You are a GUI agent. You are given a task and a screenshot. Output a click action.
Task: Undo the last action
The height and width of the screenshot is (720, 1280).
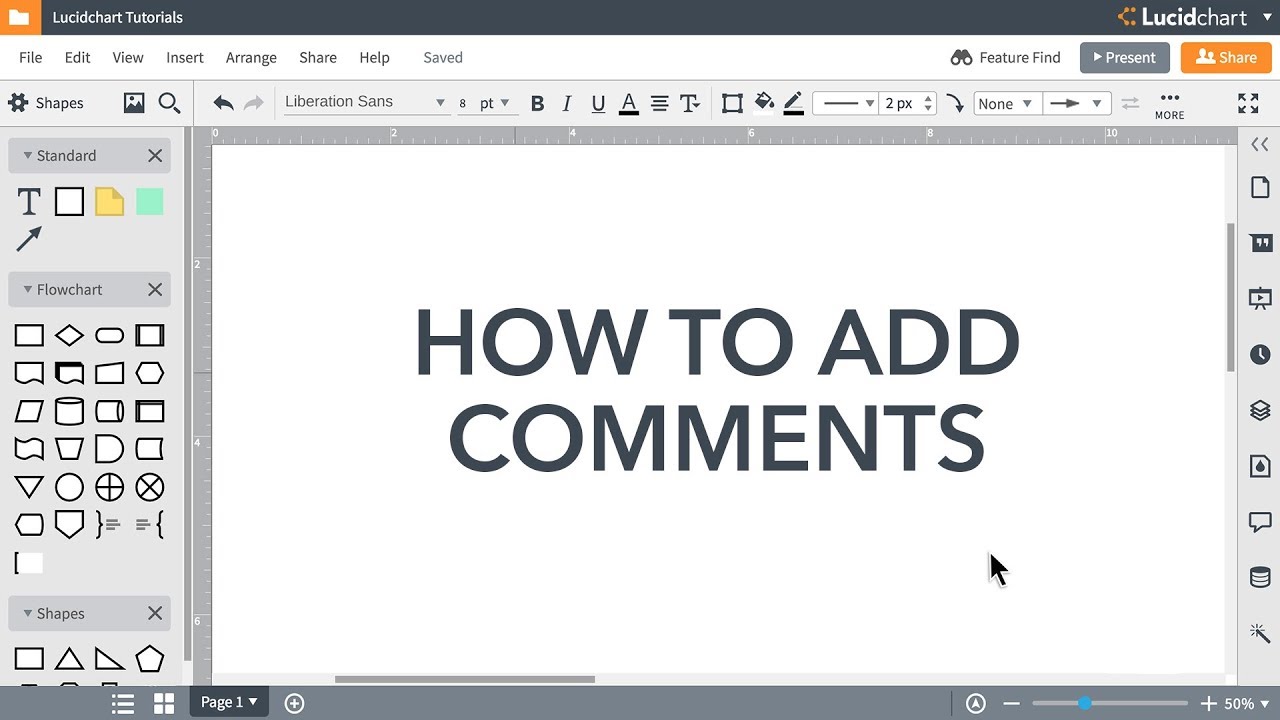(224, 103)
